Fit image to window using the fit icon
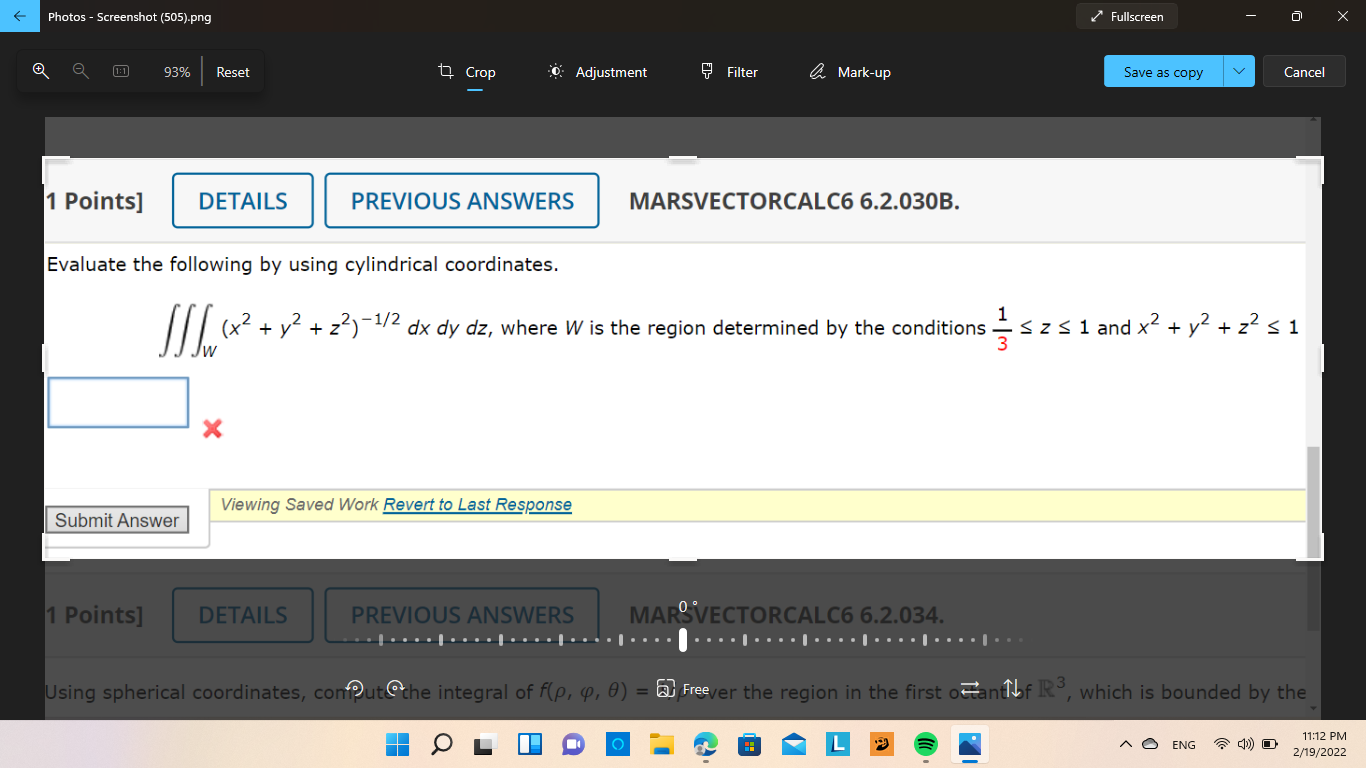 point(121,71)
